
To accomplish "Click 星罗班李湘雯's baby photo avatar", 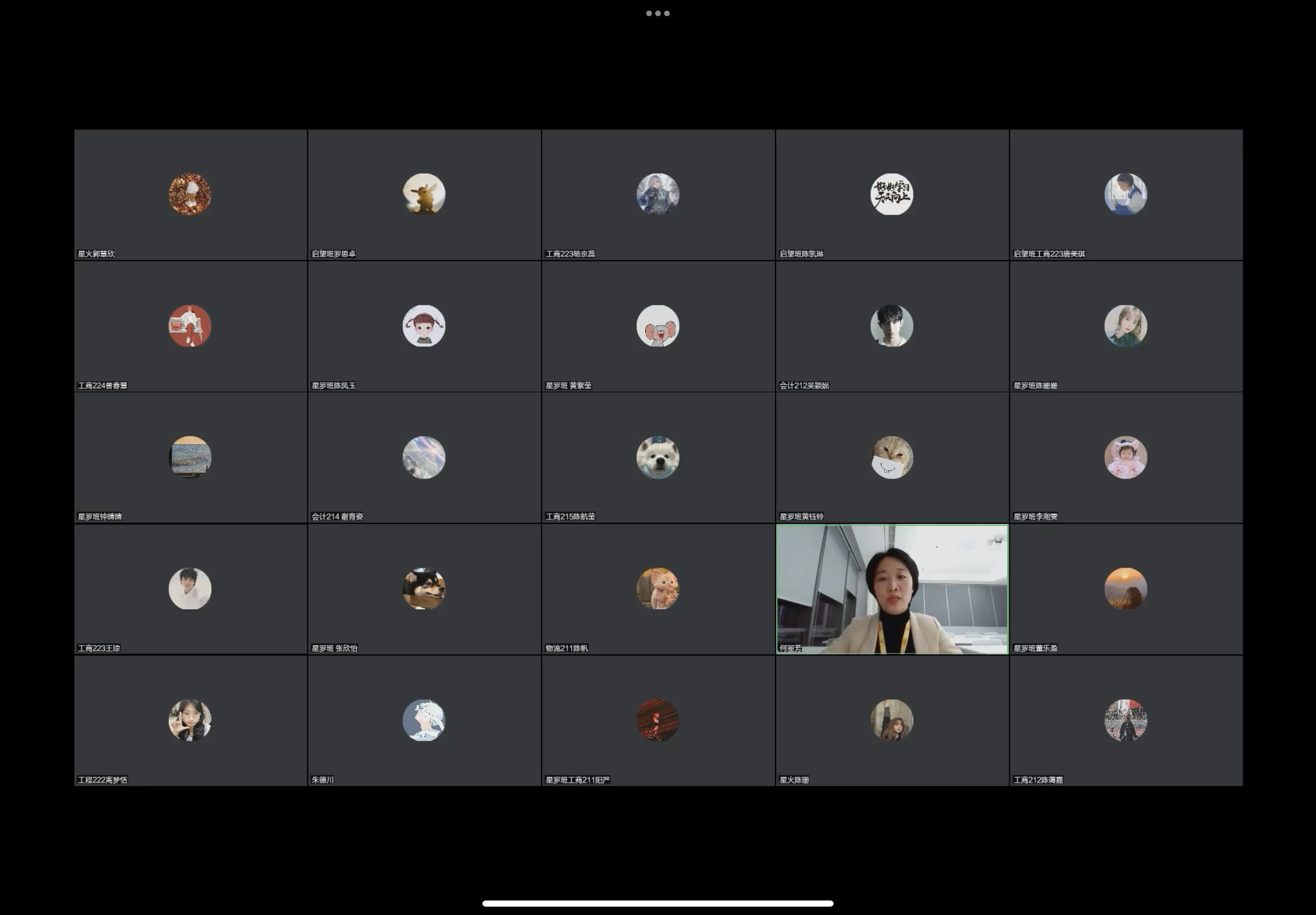I will [1125, 458].
